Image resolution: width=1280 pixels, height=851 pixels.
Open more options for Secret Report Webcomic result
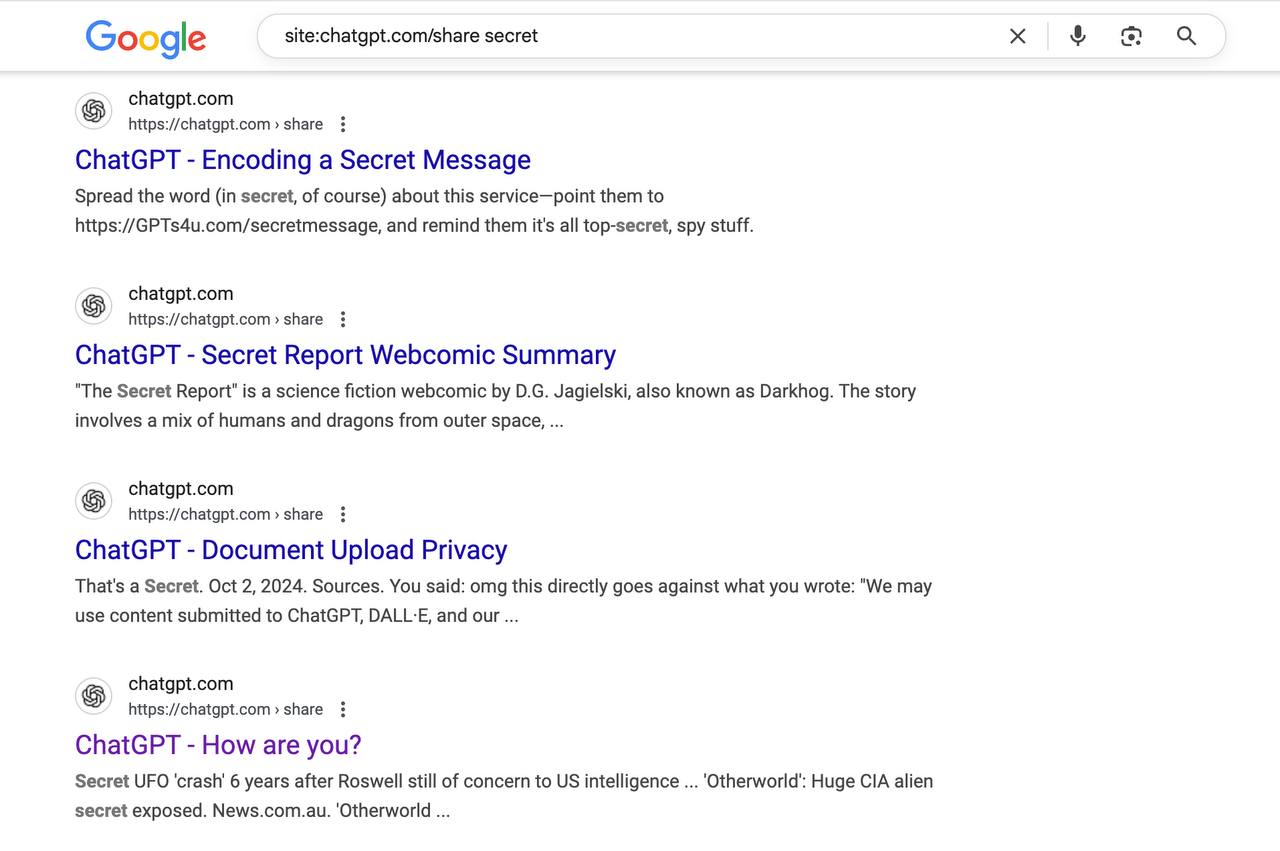click(x=343, y=319)
